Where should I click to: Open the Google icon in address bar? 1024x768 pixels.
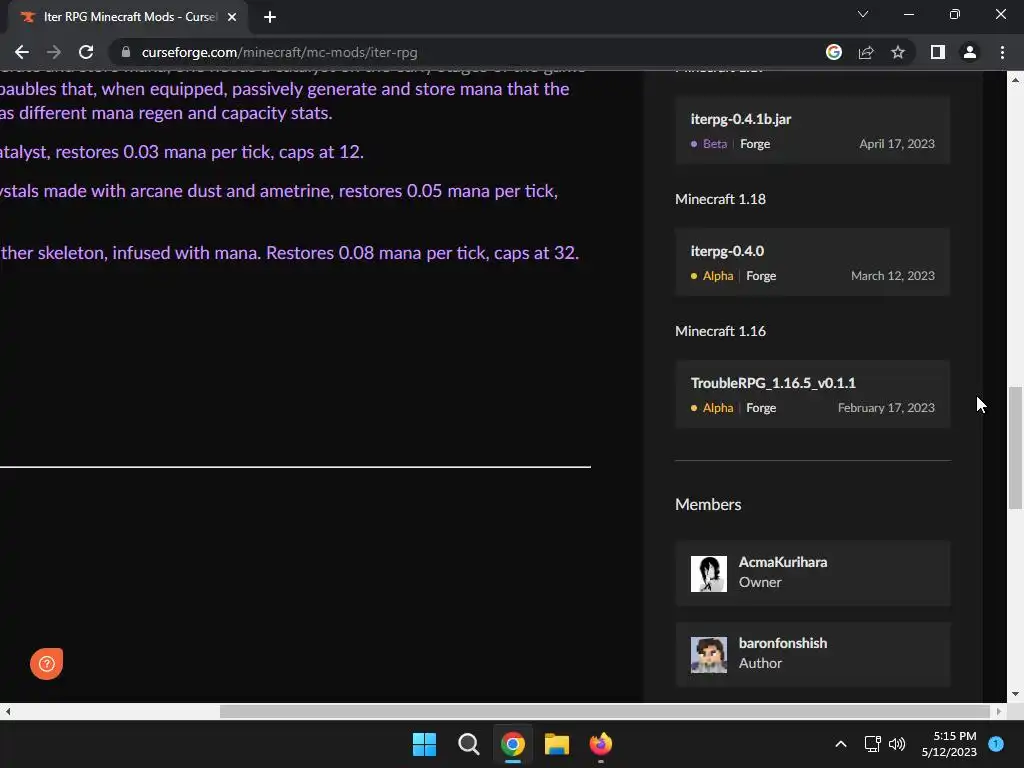[834, 52]
